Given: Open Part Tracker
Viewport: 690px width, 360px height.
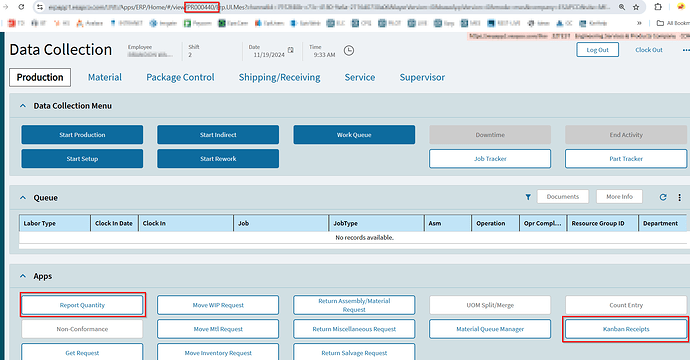Looking at the screenshot, I should (626, 158).
